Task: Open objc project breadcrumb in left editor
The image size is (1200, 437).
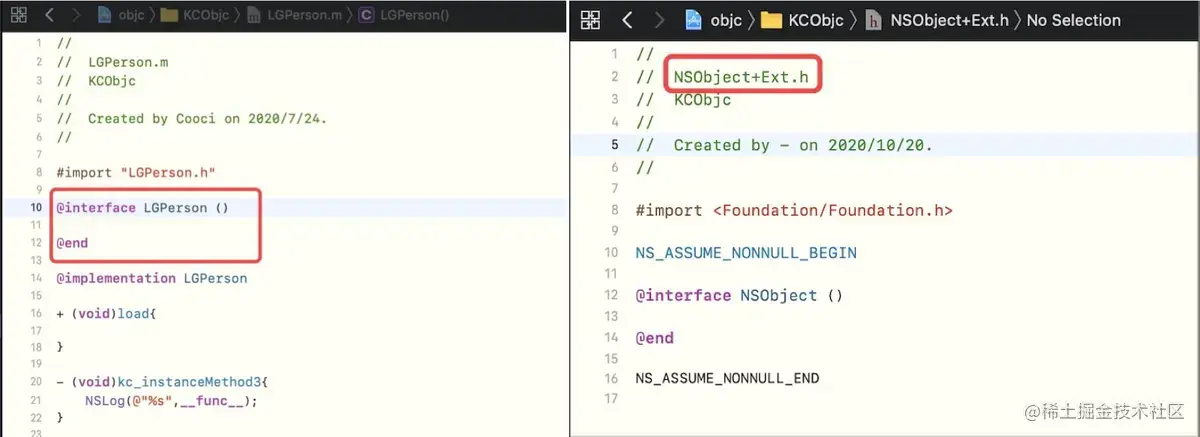Action: (120, 15)
